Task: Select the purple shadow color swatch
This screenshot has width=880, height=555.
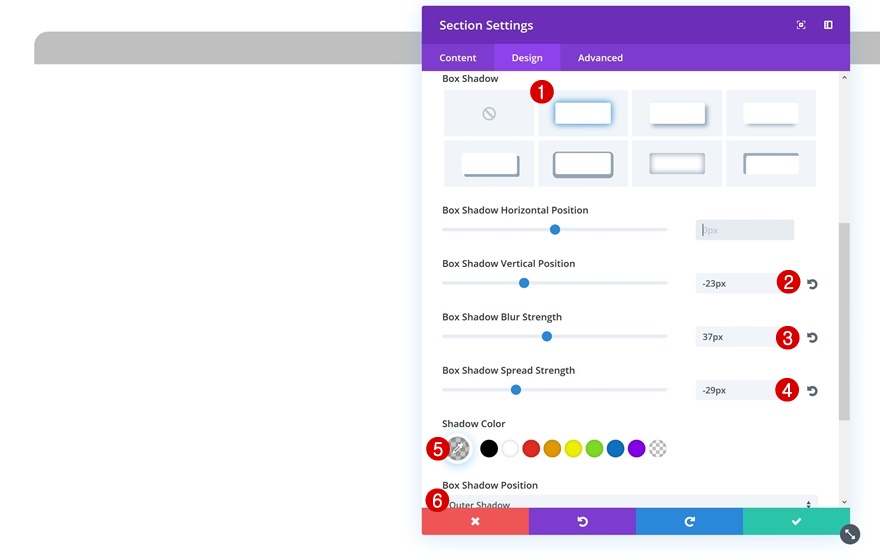Action: 636,448
